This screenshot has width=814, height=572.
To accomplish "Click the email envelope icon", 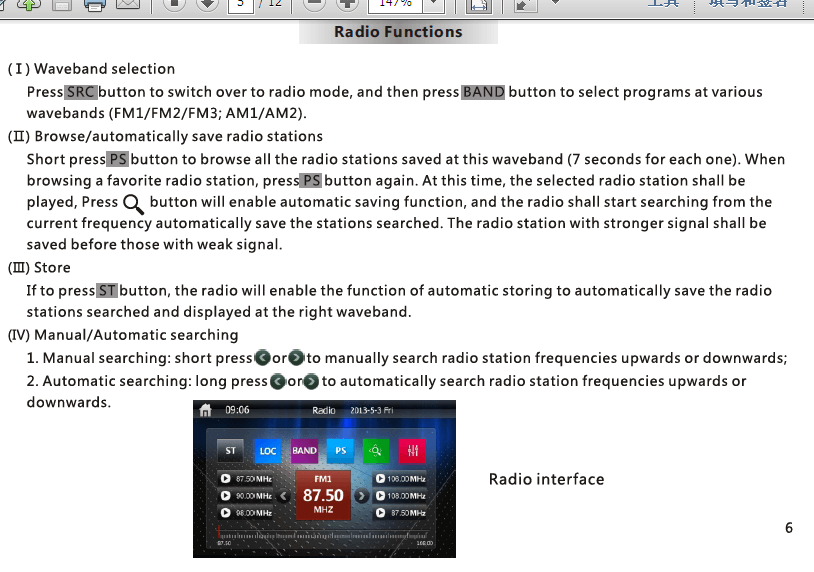I will (x=127, y=5).
